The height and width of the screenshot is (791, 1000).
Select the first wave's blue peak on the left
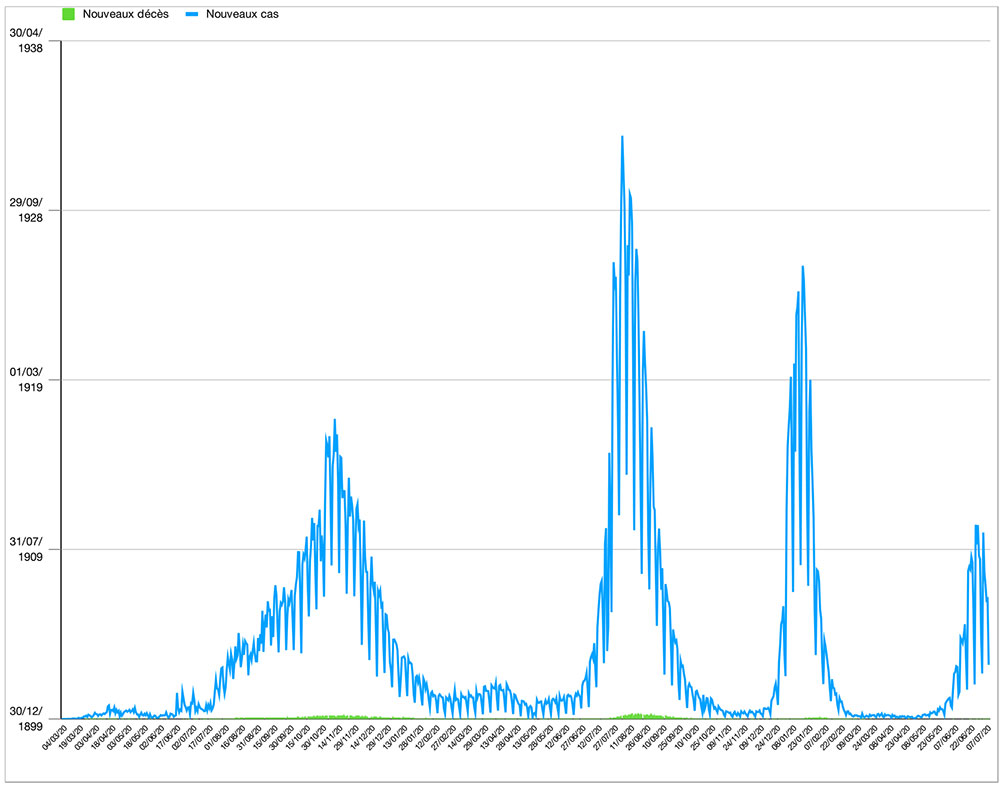coord(334,420)
